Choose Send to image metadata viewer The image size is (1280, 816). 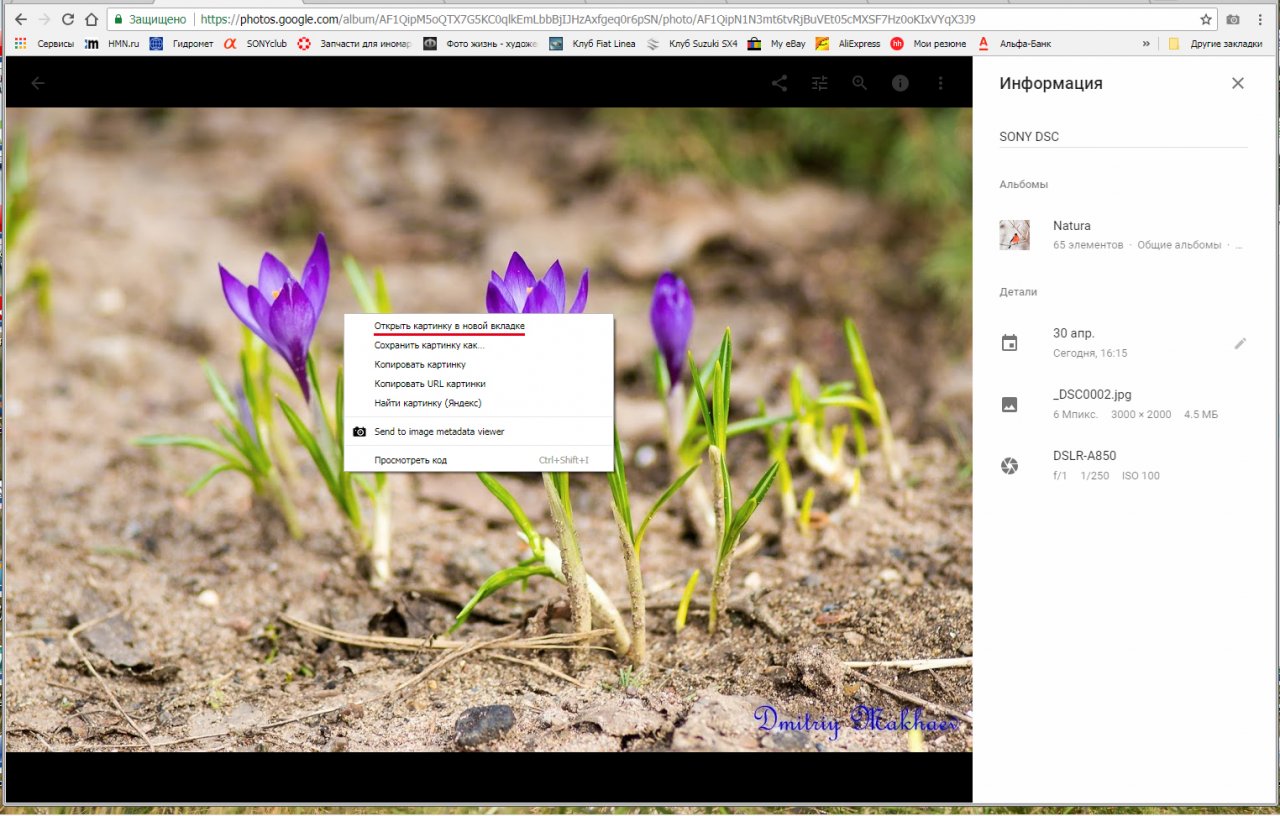pos(479,432)
